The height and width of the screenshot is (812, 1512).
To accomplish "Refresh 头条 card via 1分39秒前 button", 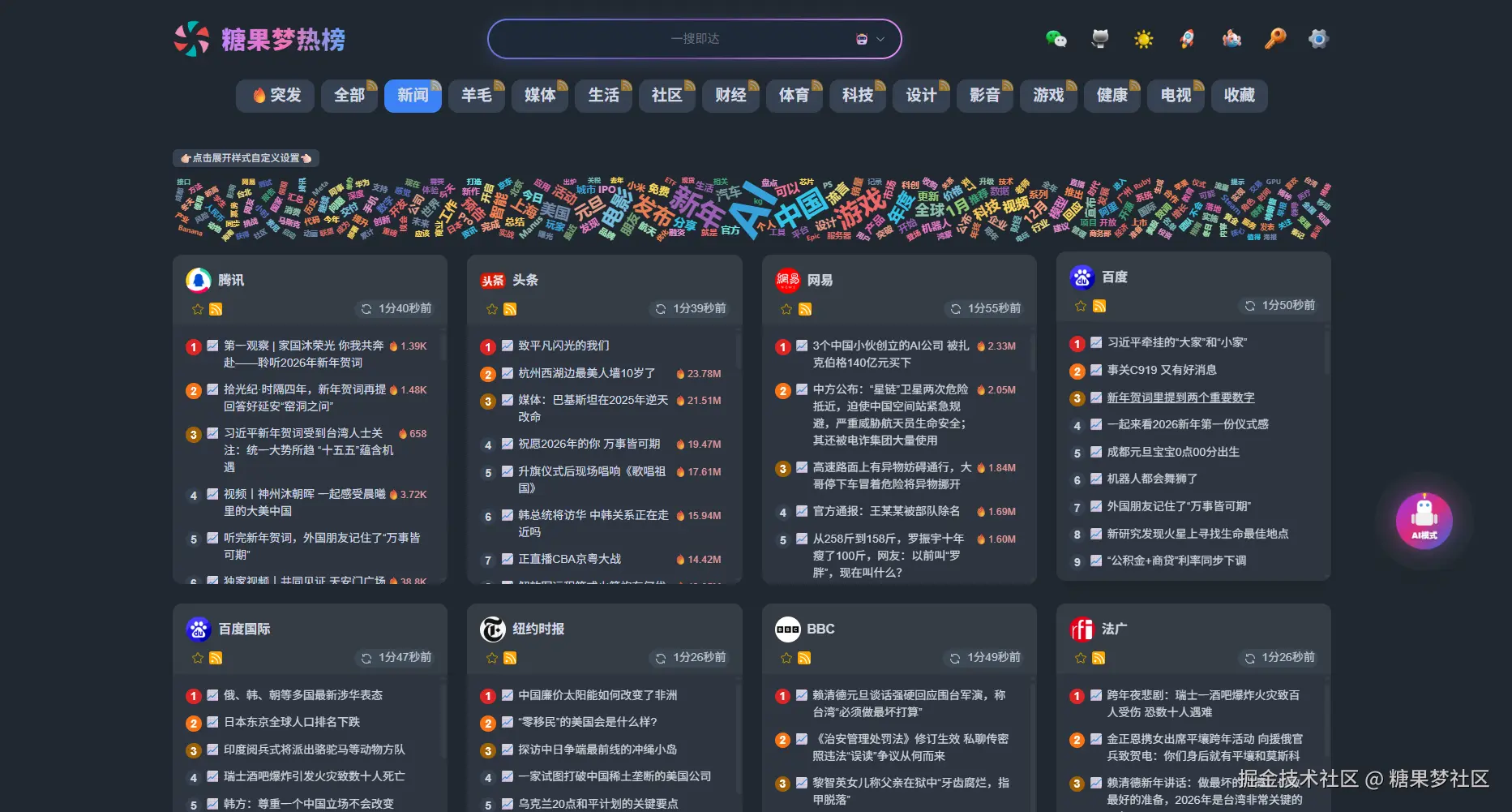I will [691, 309].
